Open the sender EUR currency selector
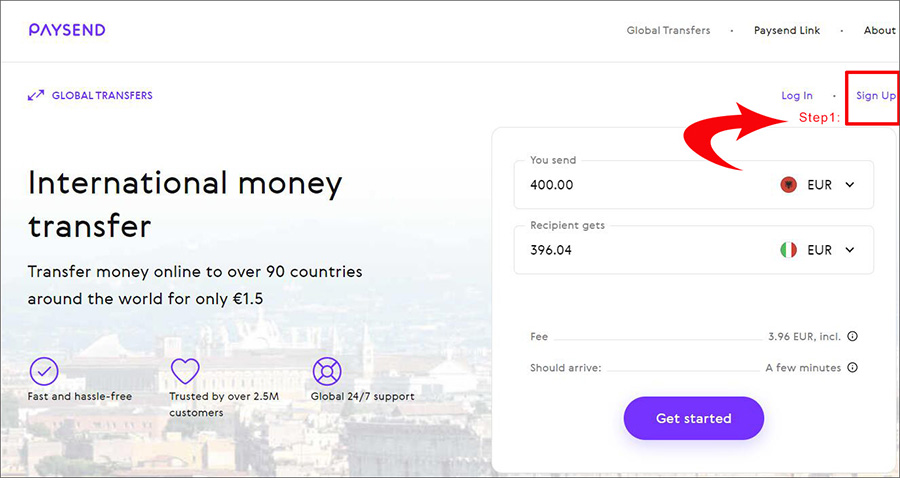Image resolution: width=900 pixels, height=482 pixels. [817, 185]
